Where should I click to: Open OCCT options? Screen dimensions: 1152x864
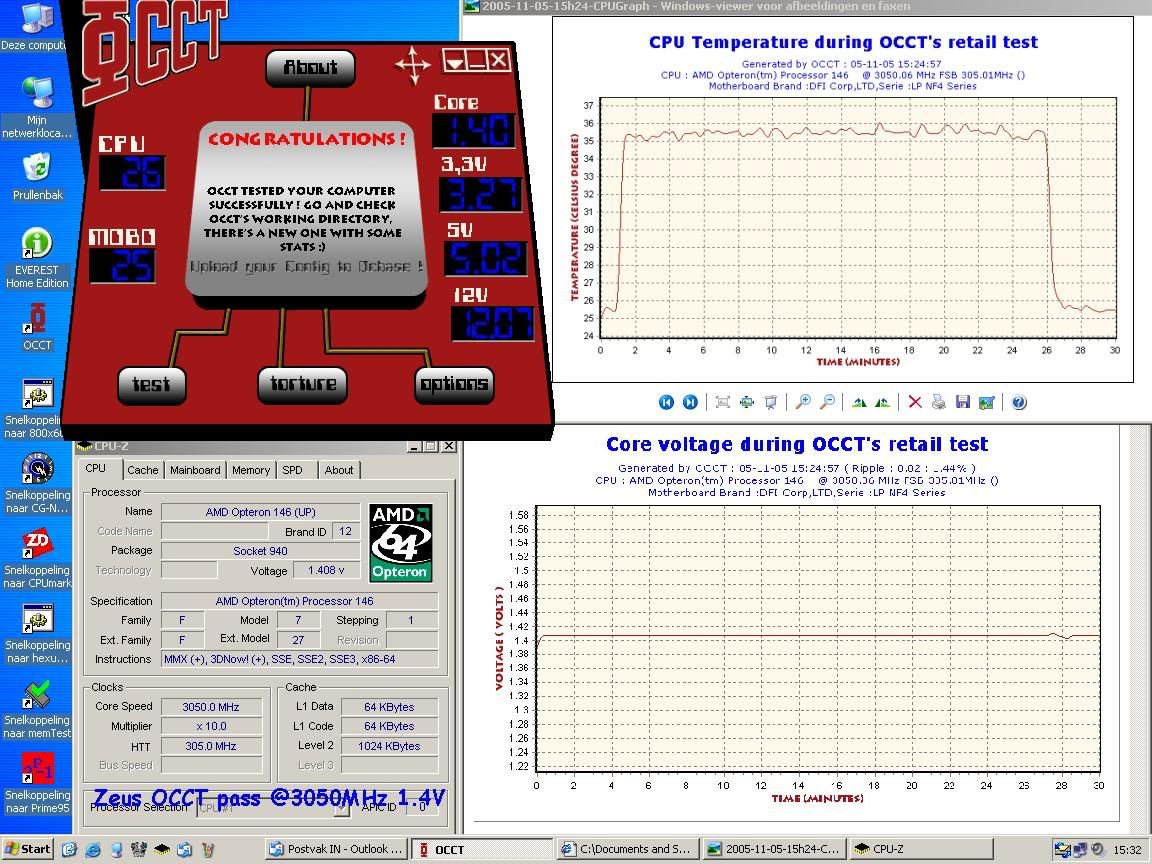[454, 384]
